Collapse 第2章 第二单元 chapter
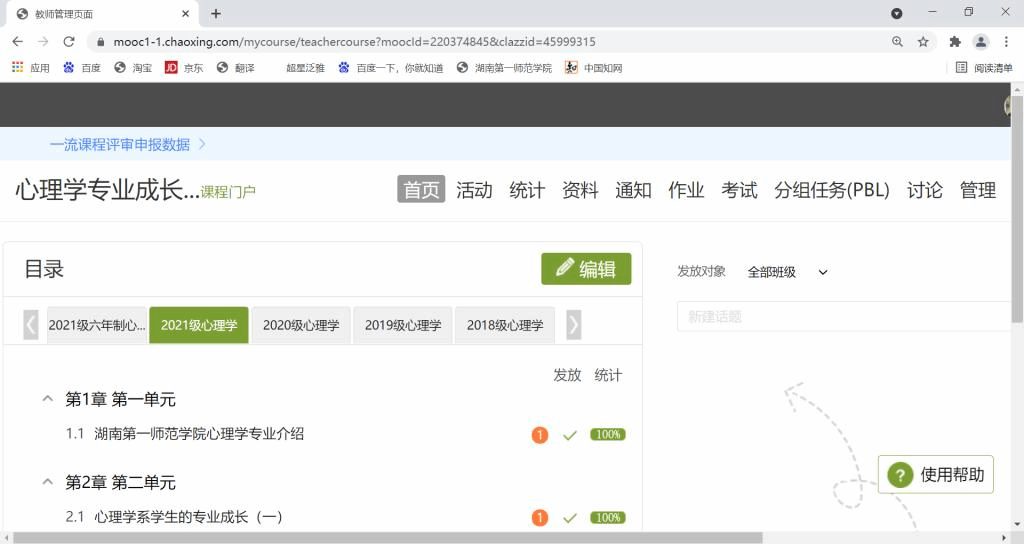 tap(47, 482)
